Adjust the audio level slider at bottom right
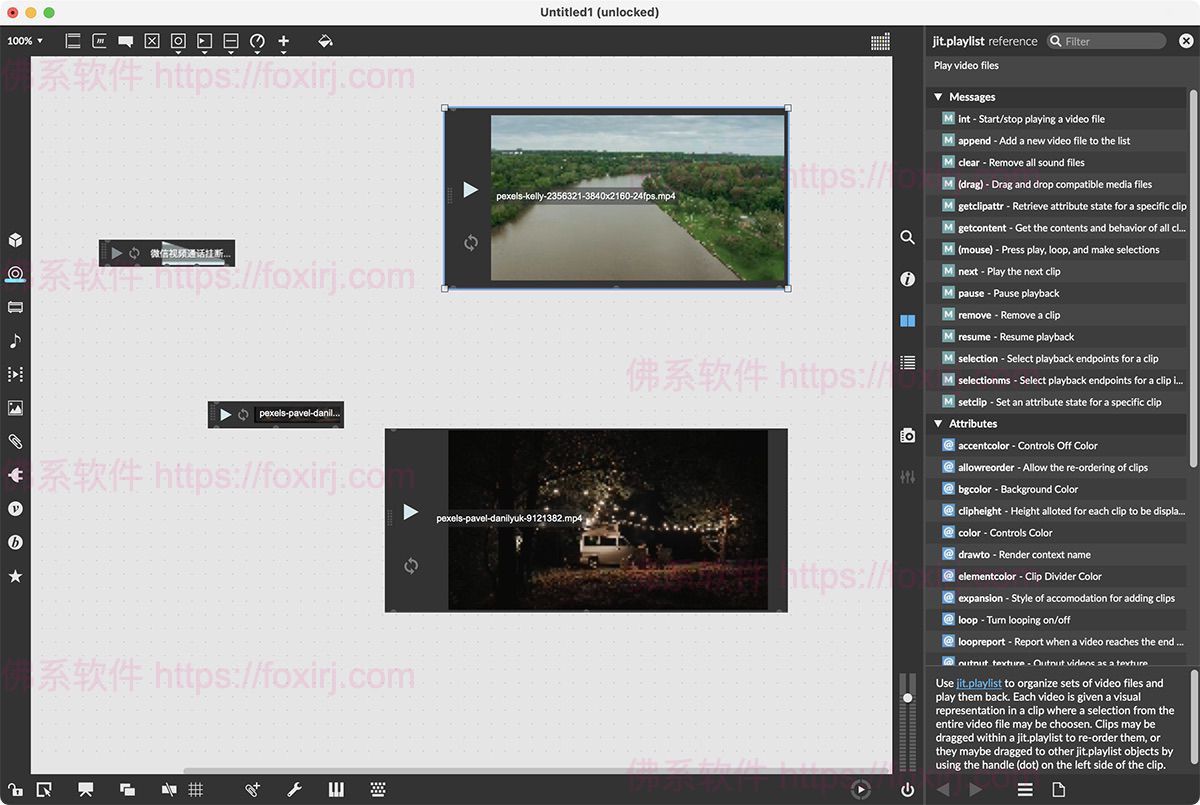This screenshot has width=1200, height=805. tap(907, 697)
